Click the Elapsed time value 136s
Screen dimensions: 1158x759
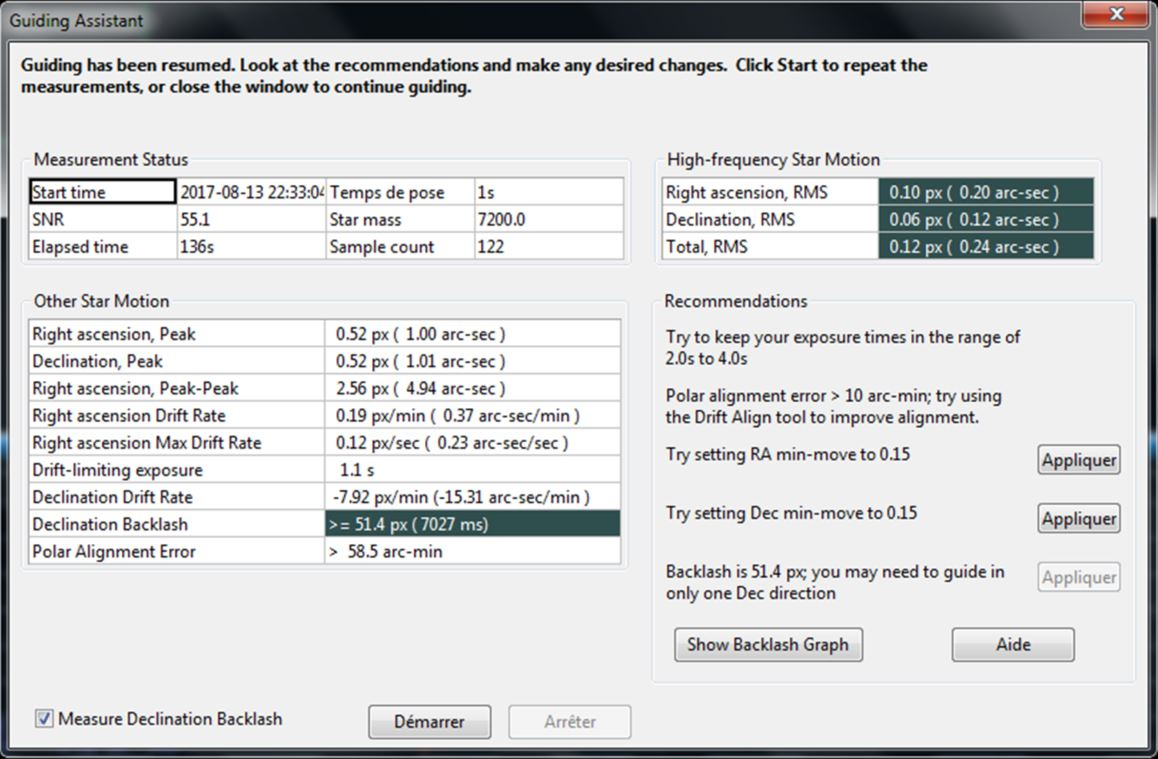click(251, 247)
